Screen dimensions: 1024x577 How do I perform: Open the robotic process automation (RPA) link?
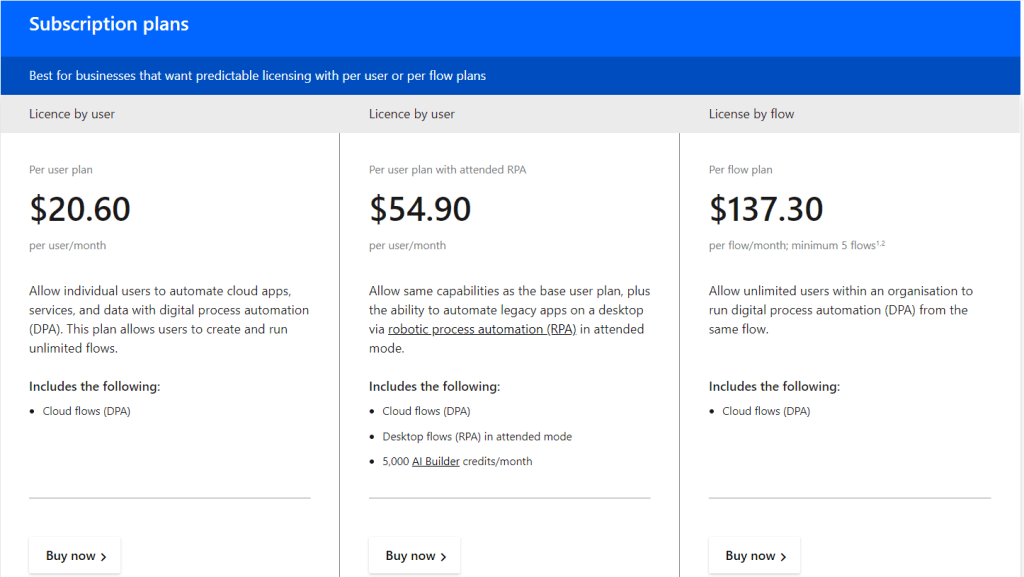(482, 330)
